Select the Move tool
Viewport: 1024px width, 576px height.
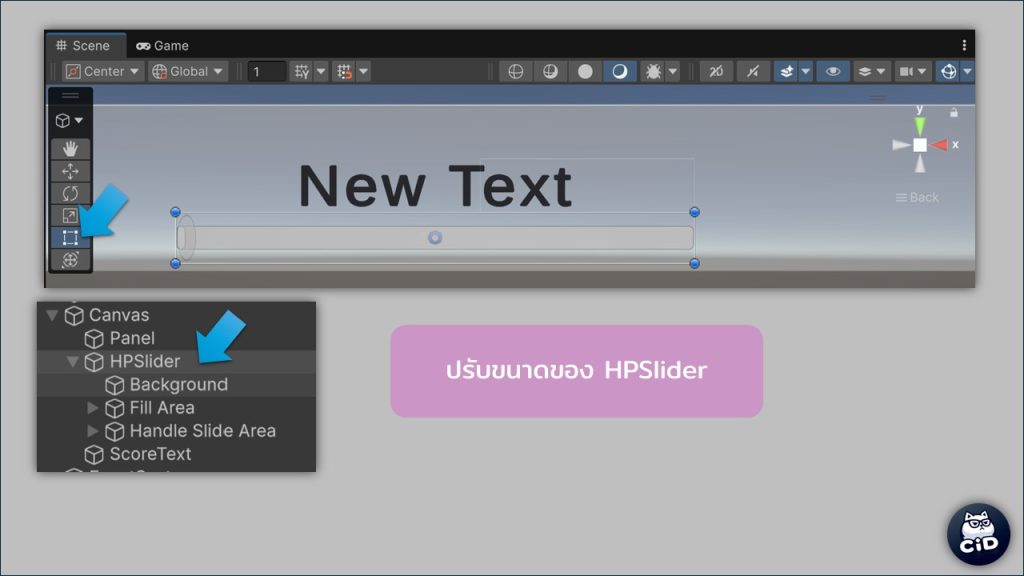click(70, 171)
